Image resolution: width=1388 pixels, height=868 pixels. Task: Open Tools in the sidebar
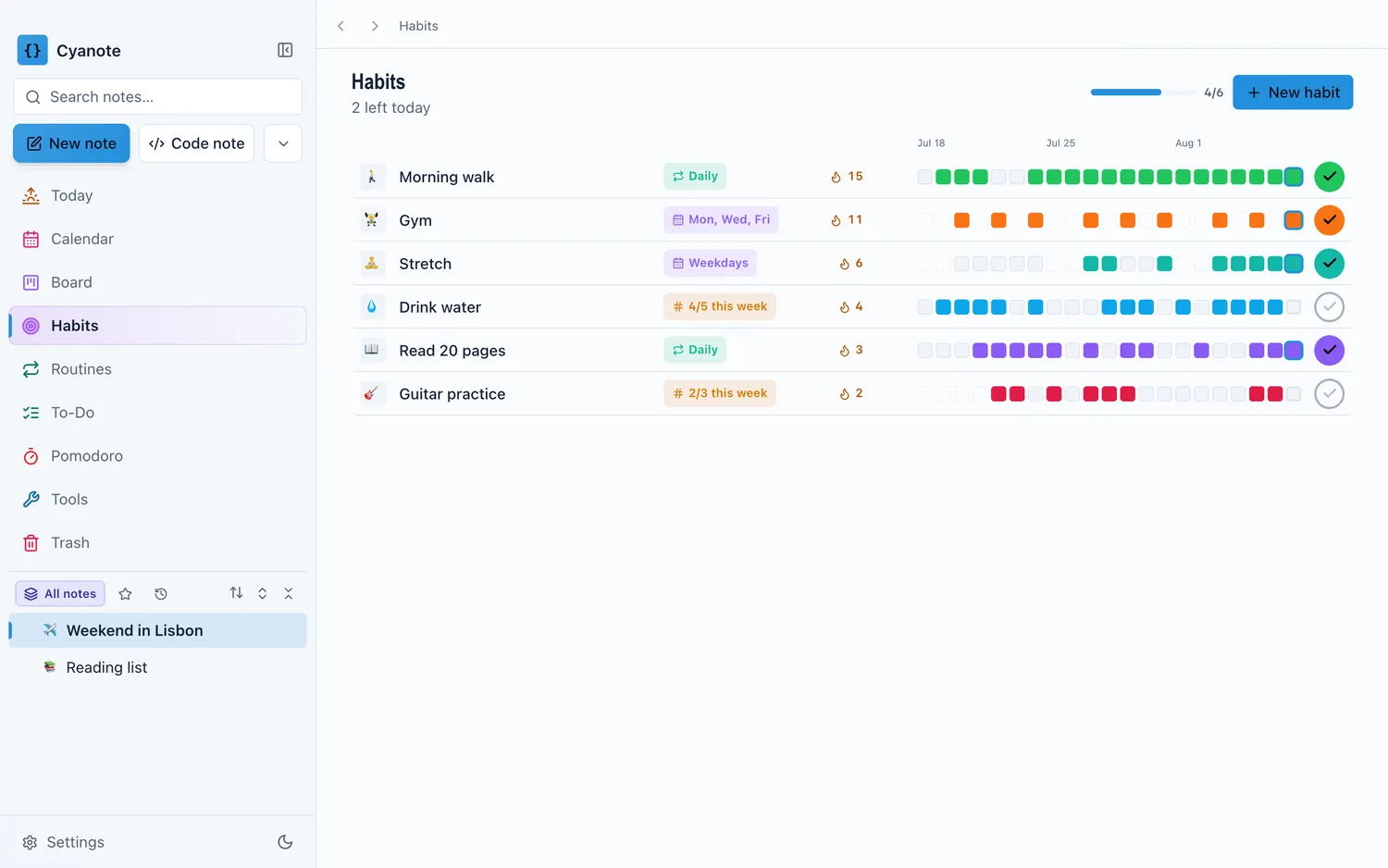click(x=157, y=500)
